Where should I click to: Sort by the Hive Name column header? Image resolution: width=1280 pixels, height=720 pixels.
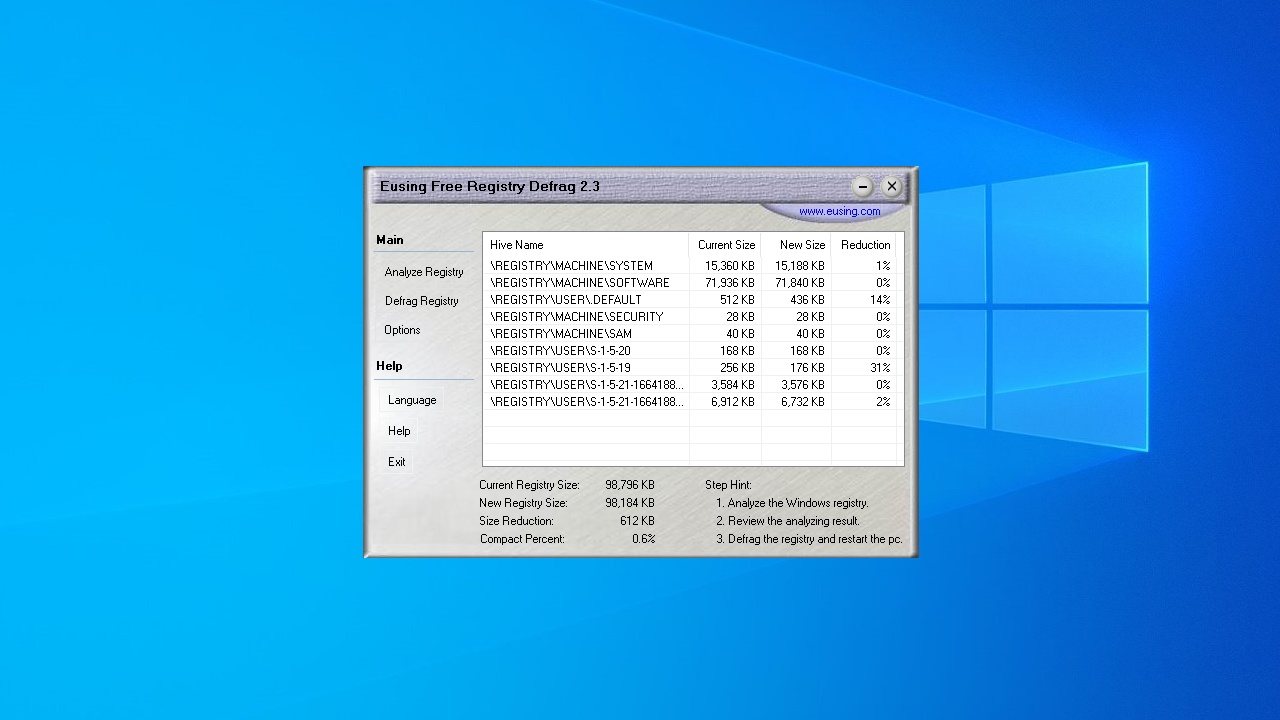pos(586,245)
